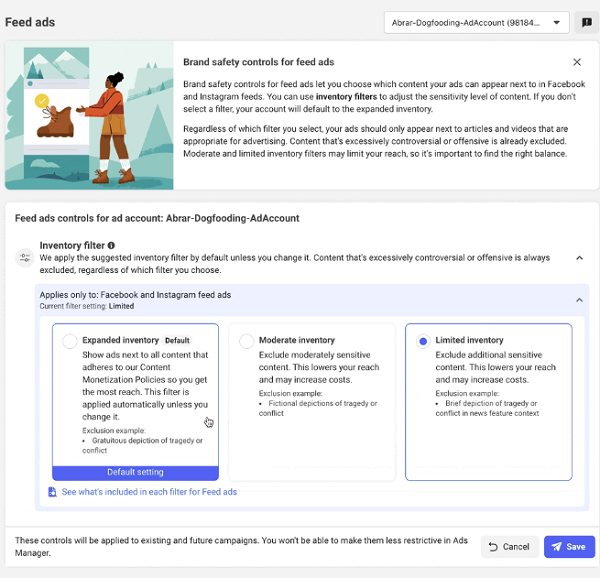Click the document icon beside filter link
Image resolution: width=600 pixels, height=578 pixels.
(x=52, y=492)
